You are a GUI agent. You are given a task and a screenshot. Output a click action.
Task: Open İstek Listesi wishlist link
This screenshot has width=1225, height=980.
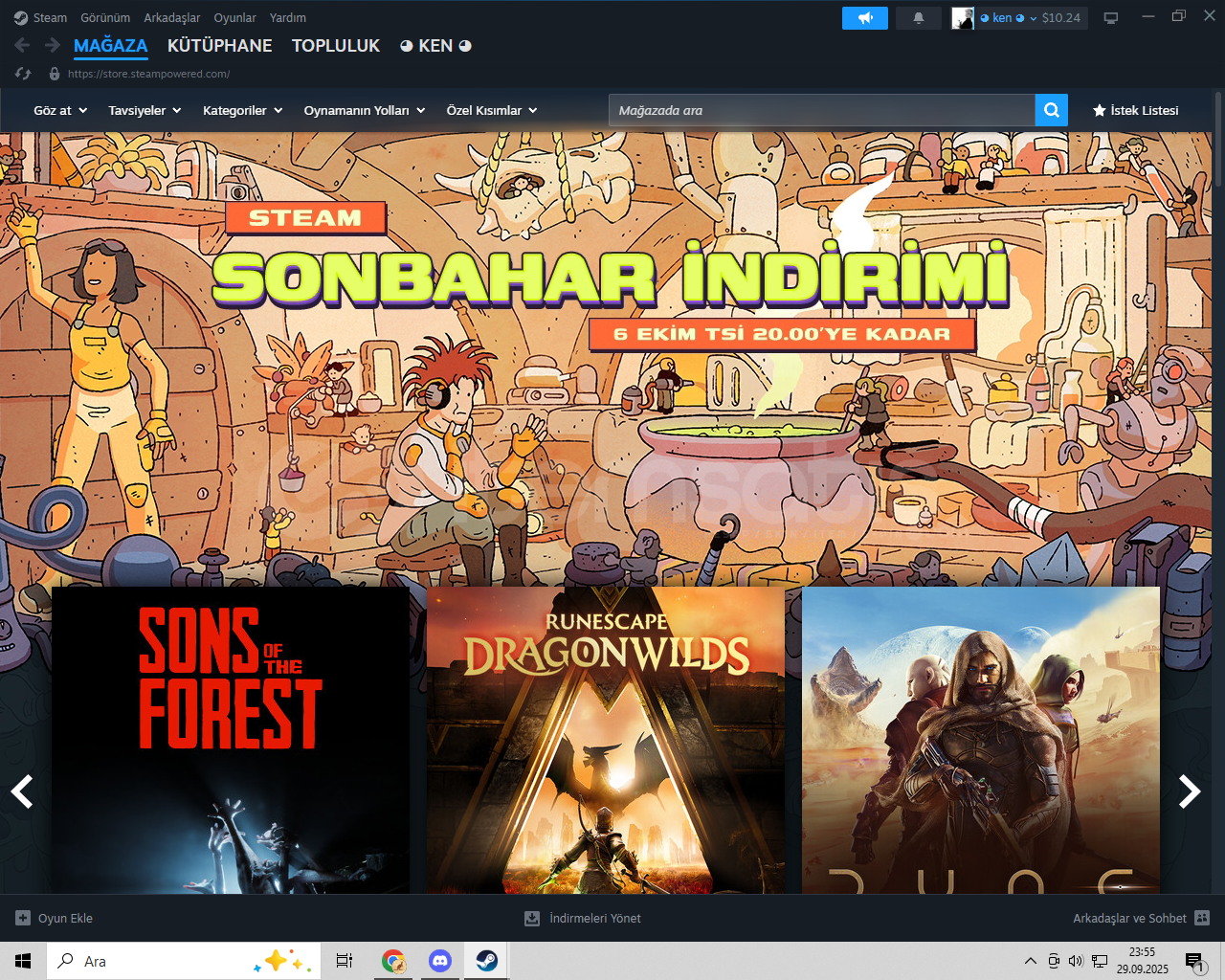(1136, 111)
